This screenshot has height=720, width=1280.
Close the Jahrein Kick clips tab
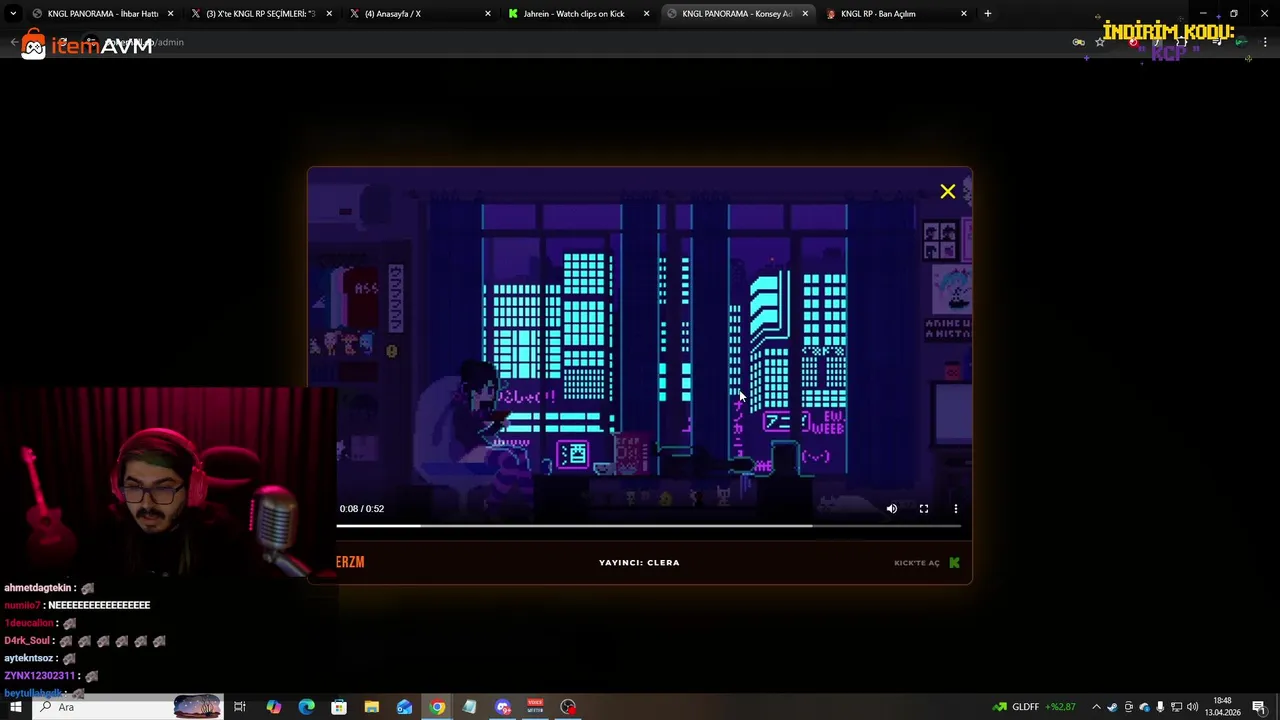tap(647, 14)
